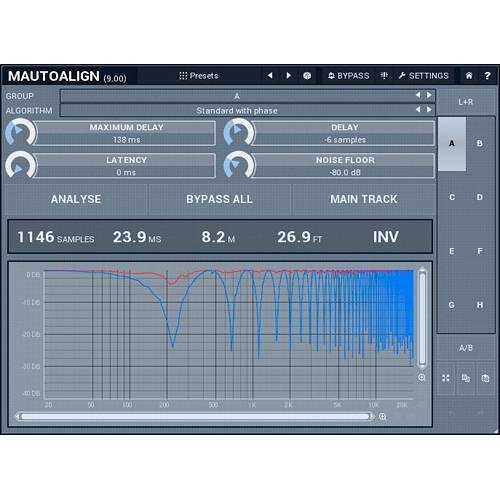Click the up arrow atop the vertical scrollbar
500x500 pixels.
[422, 269]
